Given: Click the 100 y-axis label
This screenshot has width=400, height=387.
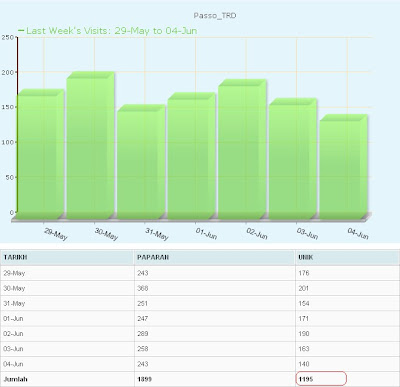Looking at the screenshot, I should coord(7,142).
